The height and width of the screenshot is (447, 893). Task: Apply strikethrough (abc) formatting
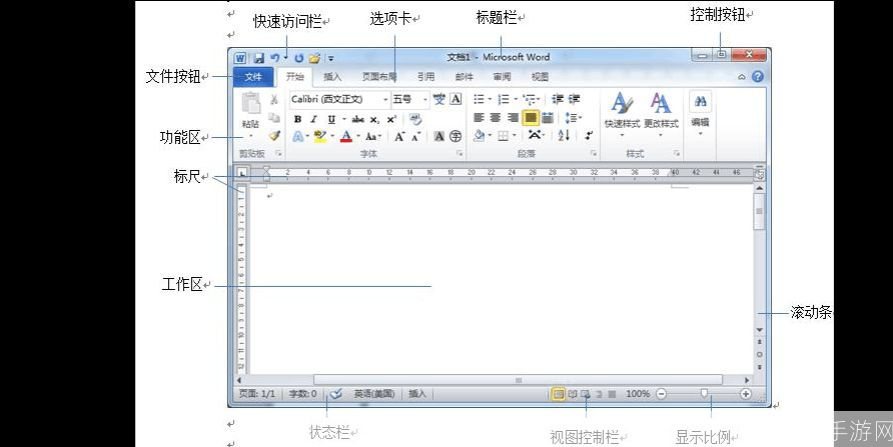[x=358, y=120]
